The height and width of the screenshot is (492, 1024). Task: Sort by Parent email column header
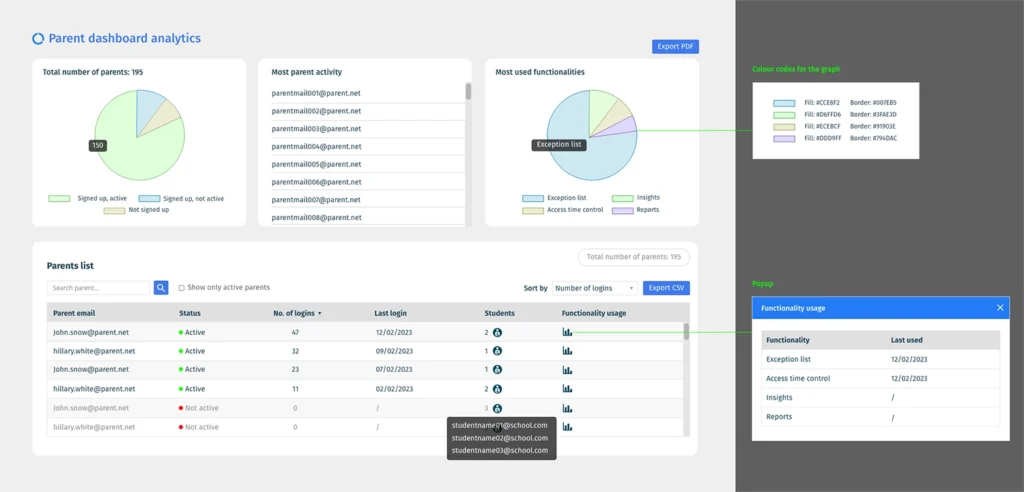tap(74, 313)
